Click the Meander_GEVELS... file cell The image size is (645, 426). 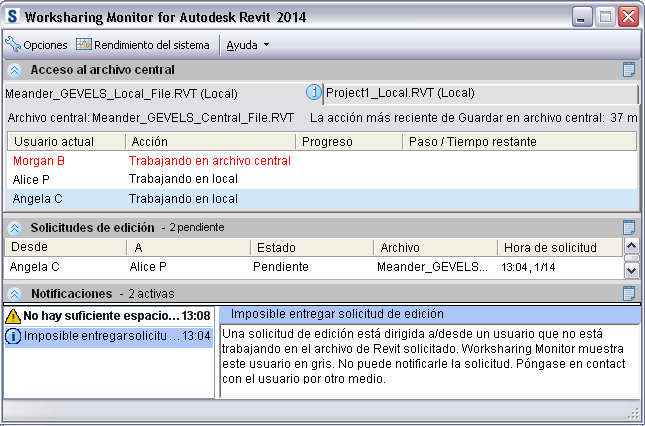[432, 267]
